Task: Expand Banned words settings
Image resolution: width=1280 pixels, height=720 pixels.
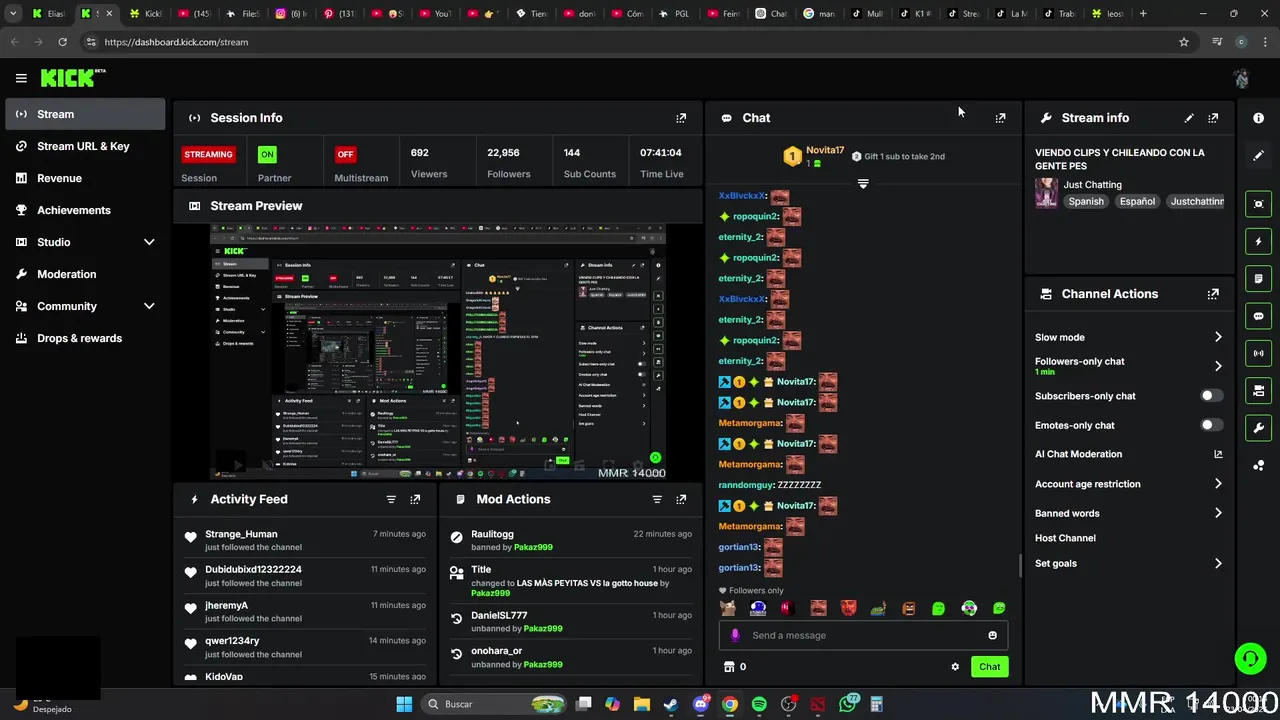Action: click(1218, 513)
